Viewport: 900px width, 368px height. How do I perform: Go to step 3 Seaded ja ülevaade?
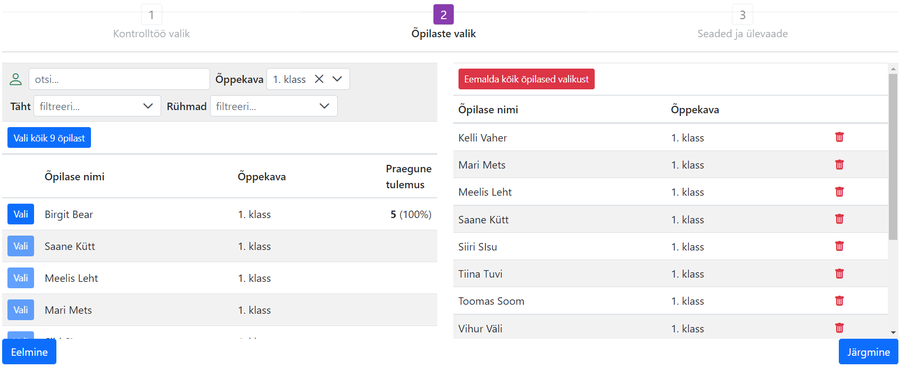[x=742, y=24]
